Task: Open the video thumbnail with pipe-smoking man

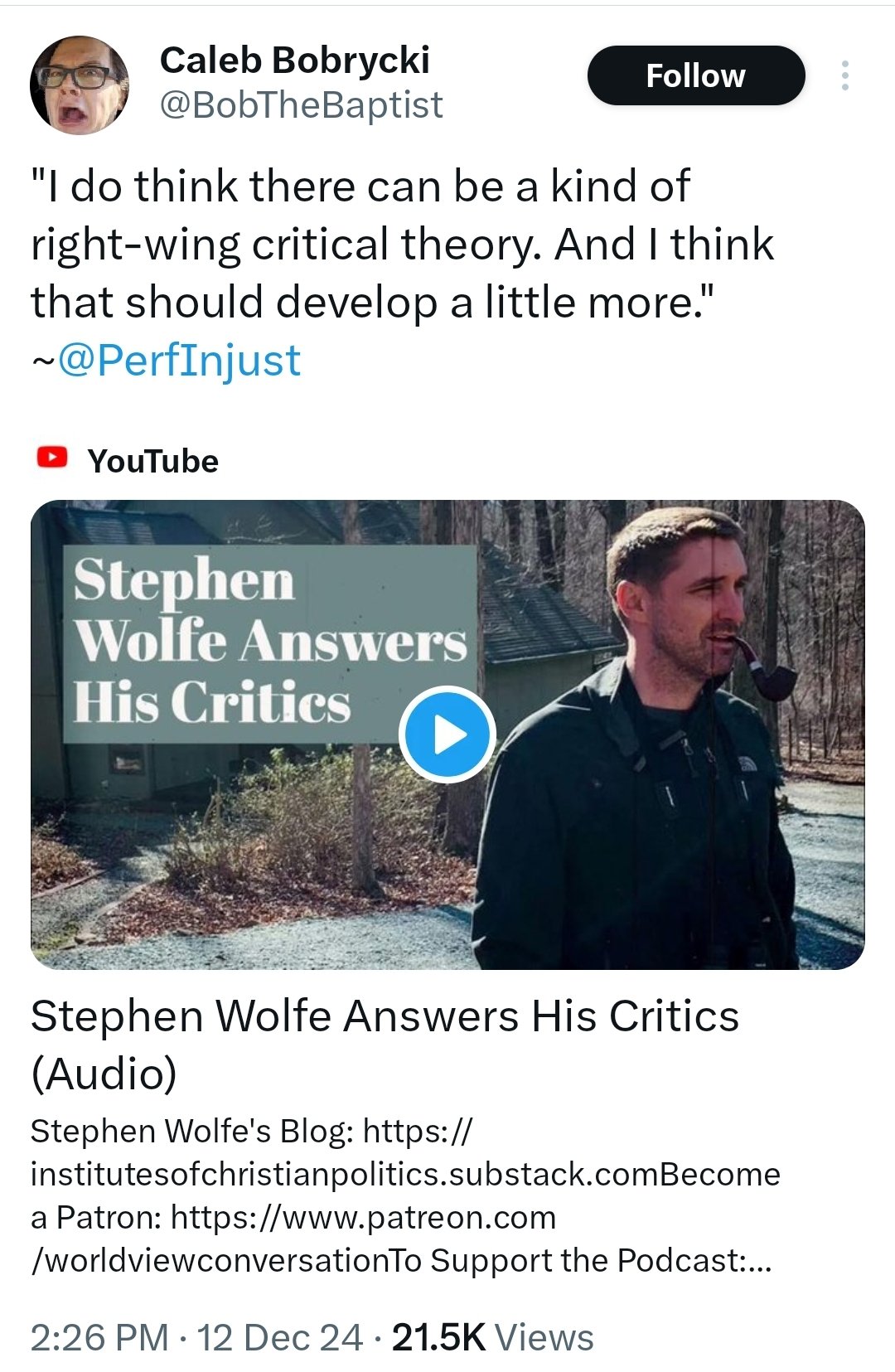Action: click(447, 734)
